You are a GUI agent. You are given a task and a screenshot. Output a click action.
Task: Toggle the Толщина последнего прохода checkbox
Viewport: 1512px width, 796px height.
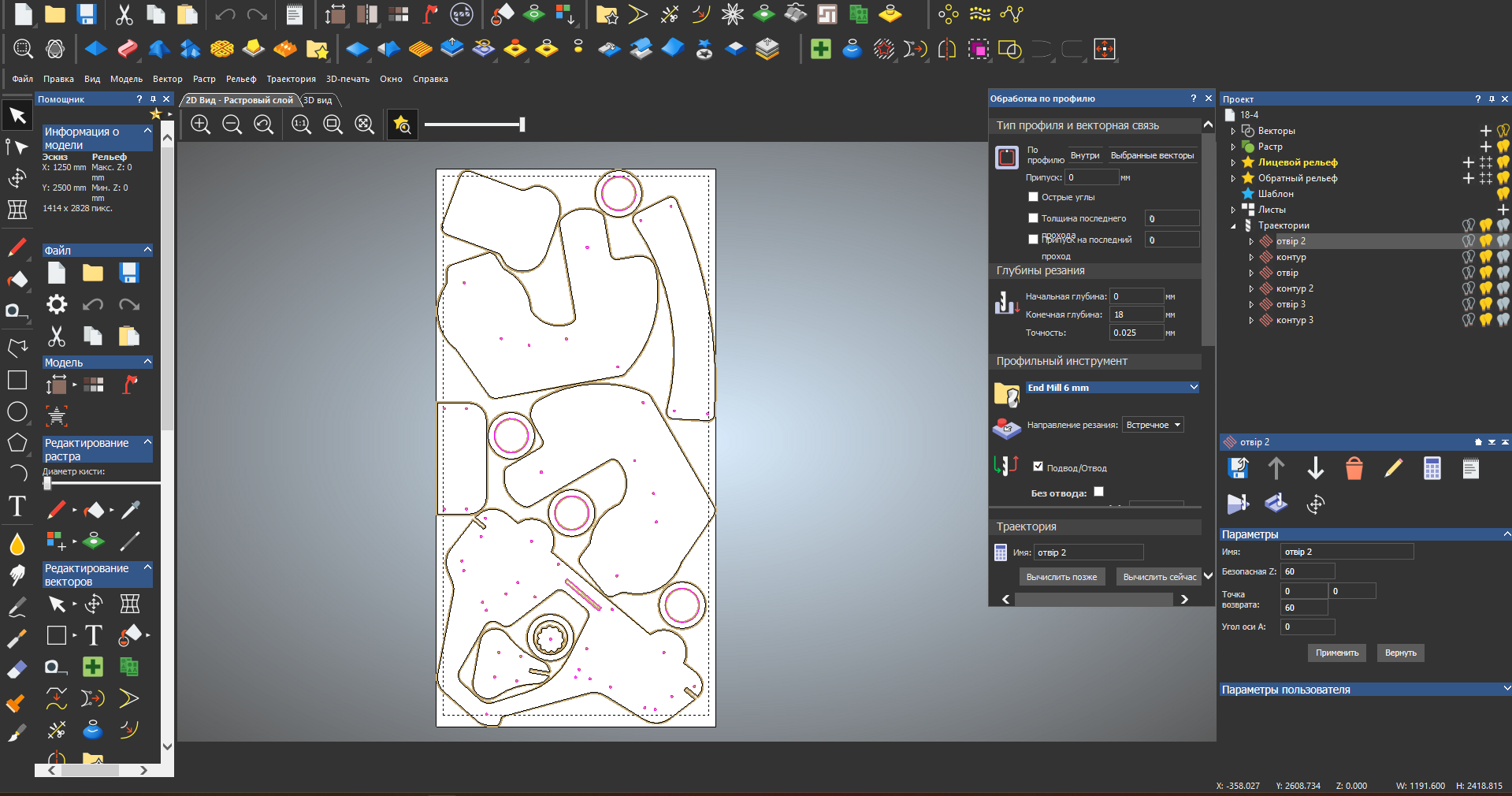pyautogui.click(x=1033, y=218)
